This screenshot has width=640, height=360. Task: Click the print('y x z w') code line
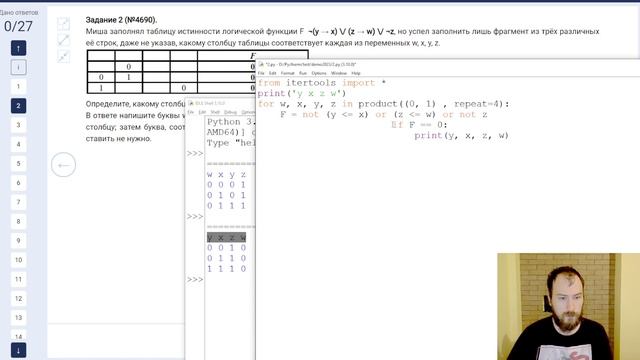coord(302,93)
